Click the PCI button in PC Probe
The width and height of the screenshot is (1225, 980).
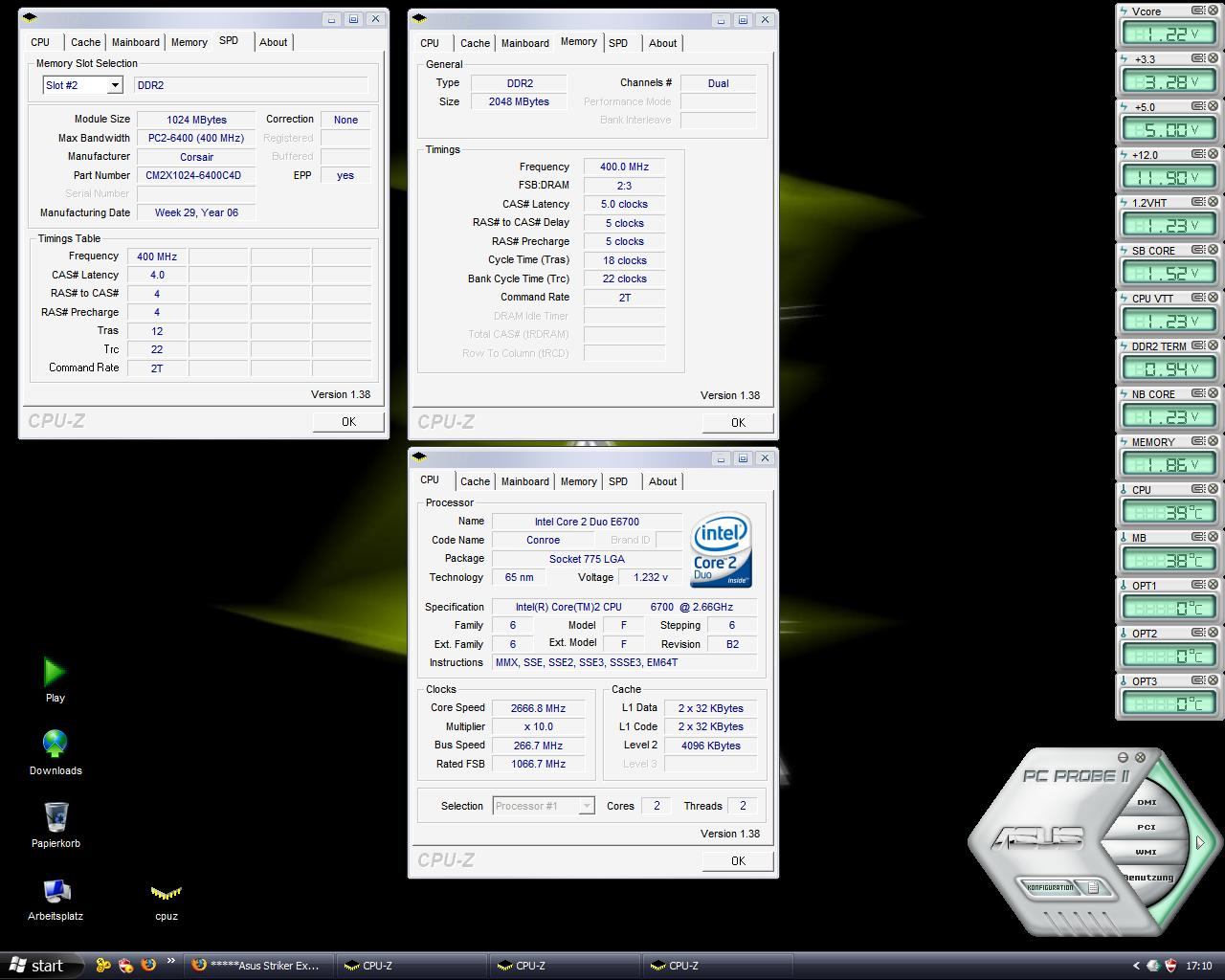pos(1147,827)
